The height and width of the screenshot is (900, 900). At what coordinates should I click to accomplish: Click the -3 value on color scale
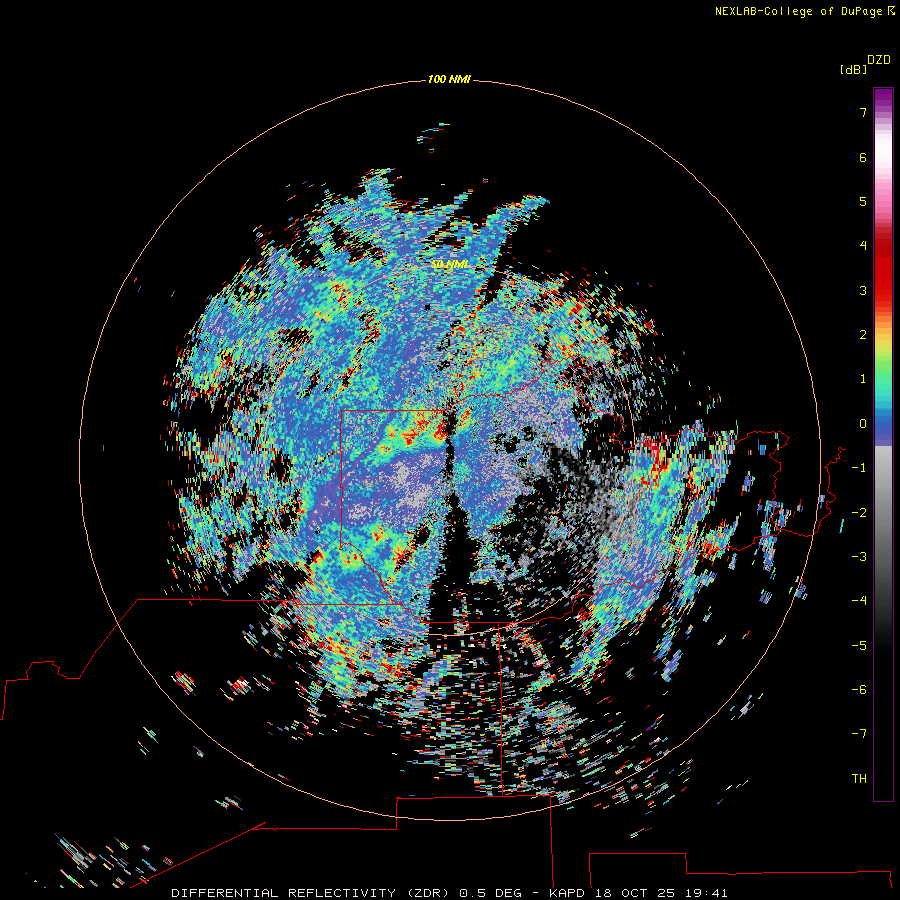pos(859,557)
